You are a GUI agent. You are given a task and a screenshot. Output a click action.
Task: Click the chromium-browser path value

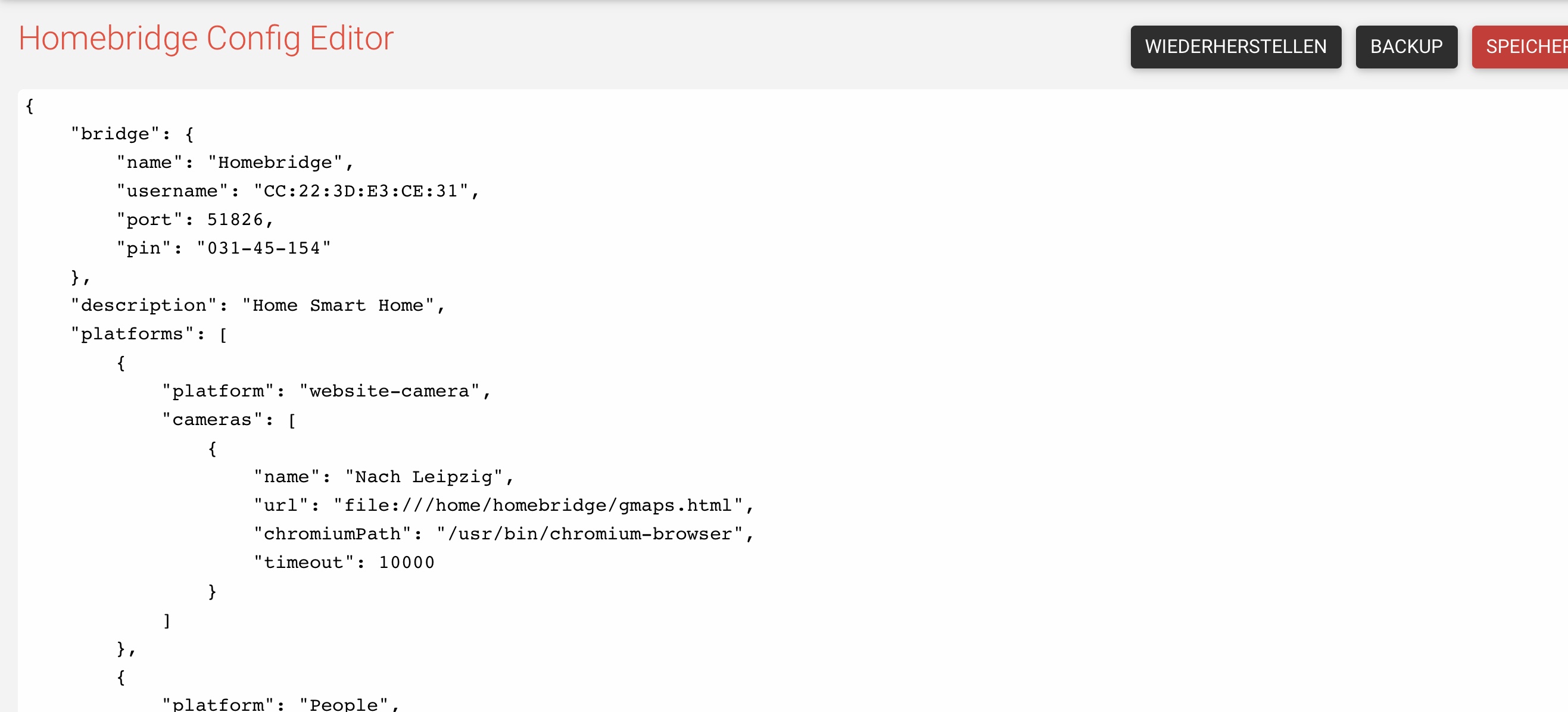point(589,535)
